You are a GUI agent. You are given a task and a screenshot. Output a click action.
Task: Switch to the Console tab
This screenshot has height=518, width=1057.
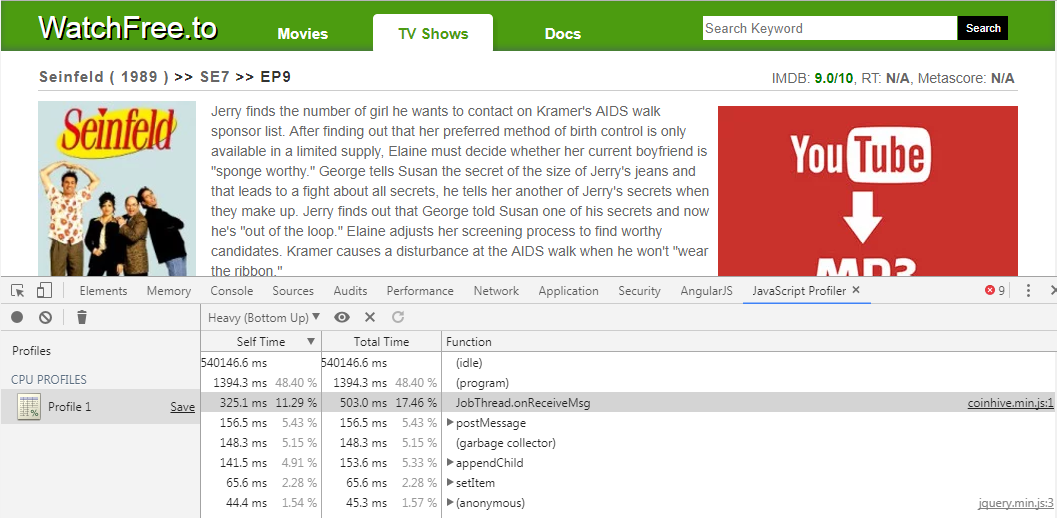click(x=232, y=291)
